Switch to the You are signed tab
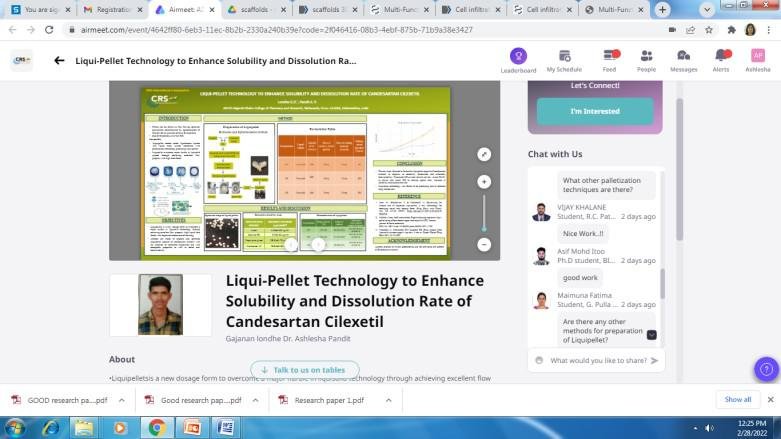This screenshot has width=781, height=439. pos(41,9)
